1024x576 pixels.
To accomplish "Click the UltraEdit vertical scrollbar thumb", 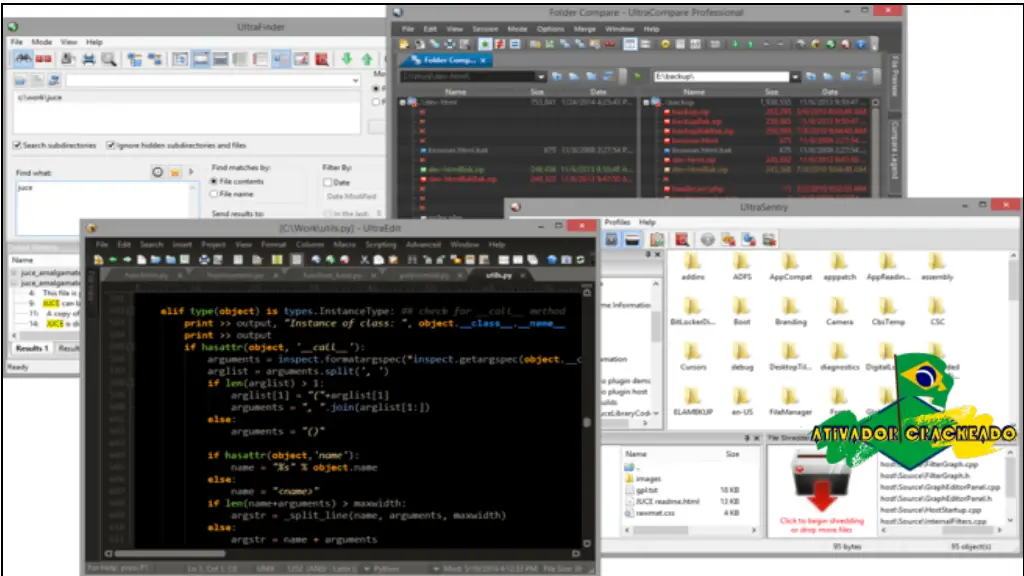I will click(586, 423).
